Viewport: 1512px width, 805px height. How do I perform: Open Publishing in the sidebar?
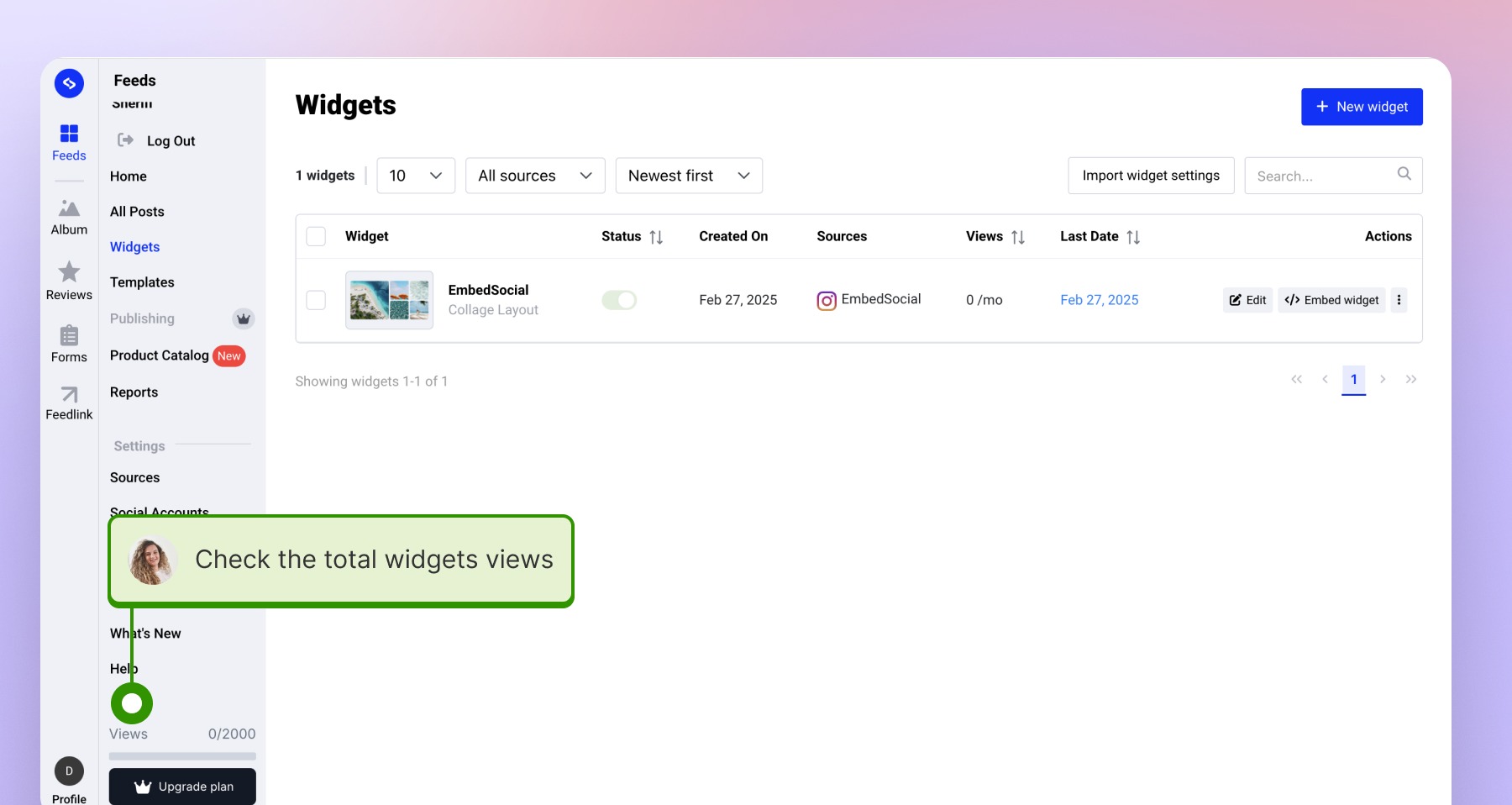142,318
